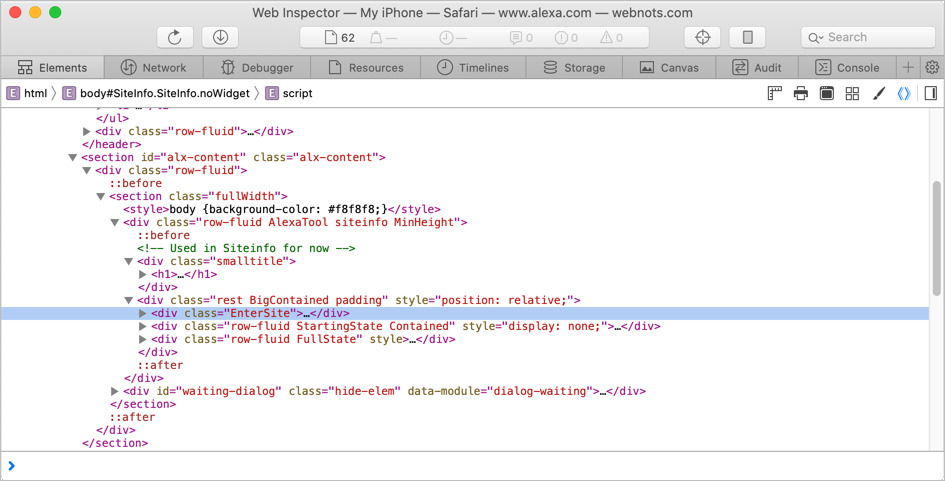Expand the waiting-dialog div
Viewport: 945px width, 481px height.
pyautogui.click(x=115, y=391)
